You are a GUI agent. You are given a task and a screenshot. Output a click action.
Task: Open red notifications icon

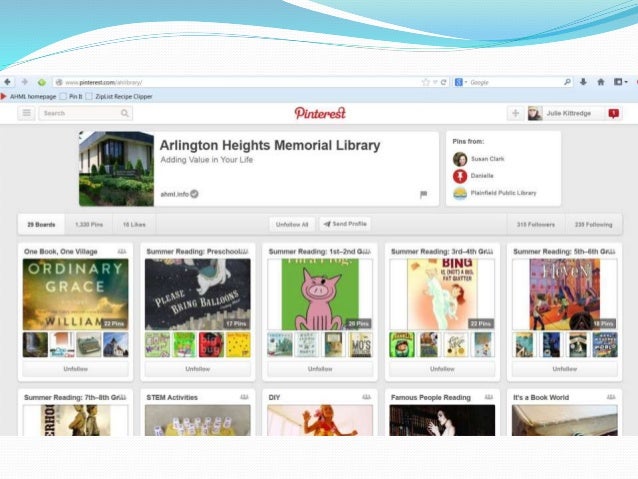[x=614, y=113]
